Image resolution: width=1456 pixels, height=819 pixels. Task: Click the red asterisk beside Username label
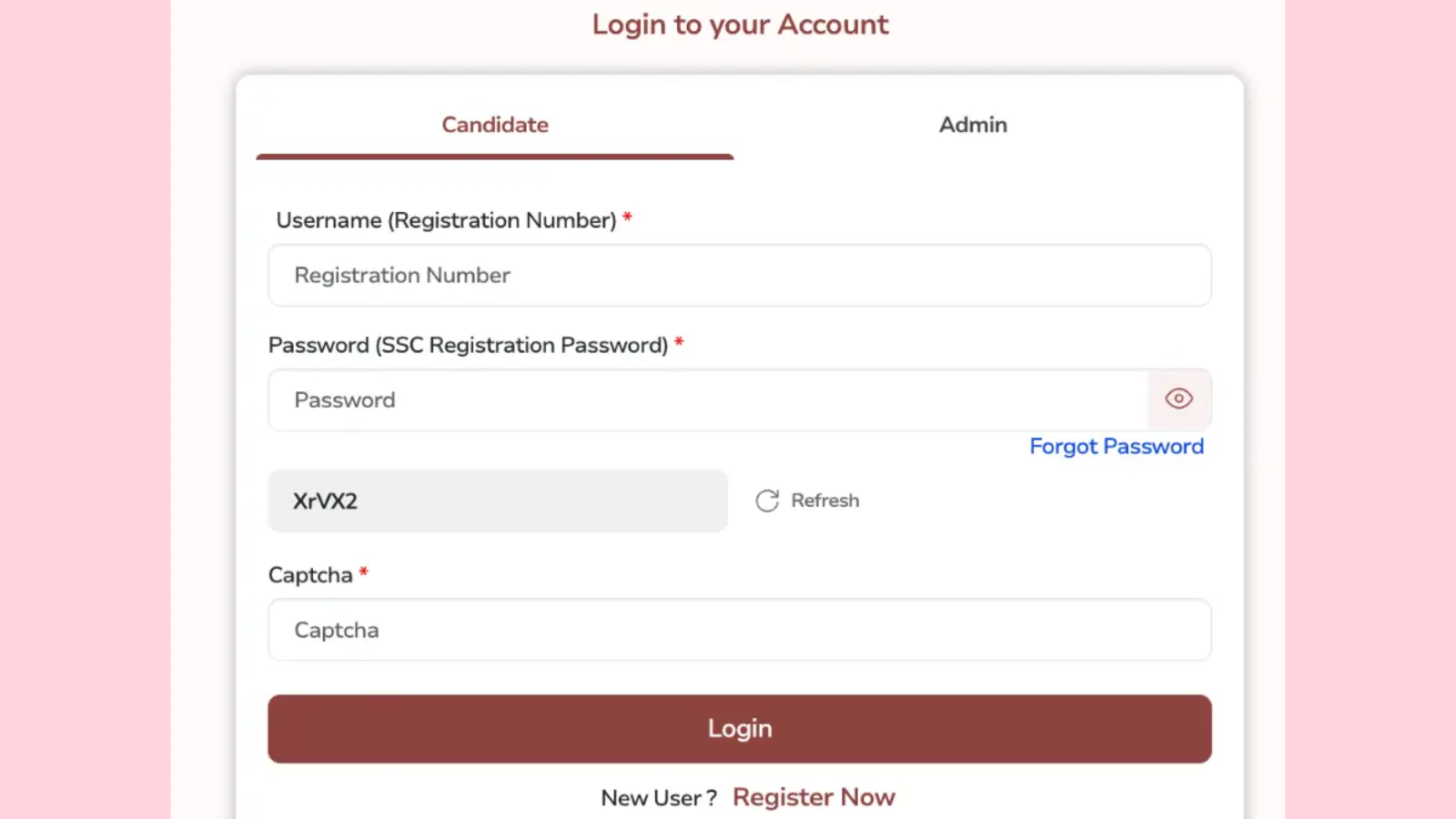(627, 218)
